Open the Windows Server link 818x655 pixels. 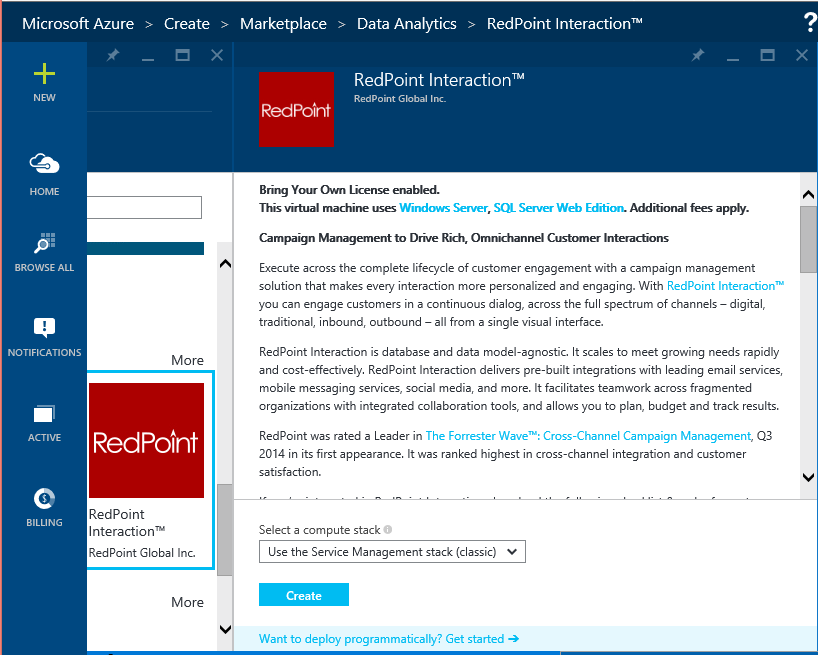pyautogui.click(x=443, y=208)
